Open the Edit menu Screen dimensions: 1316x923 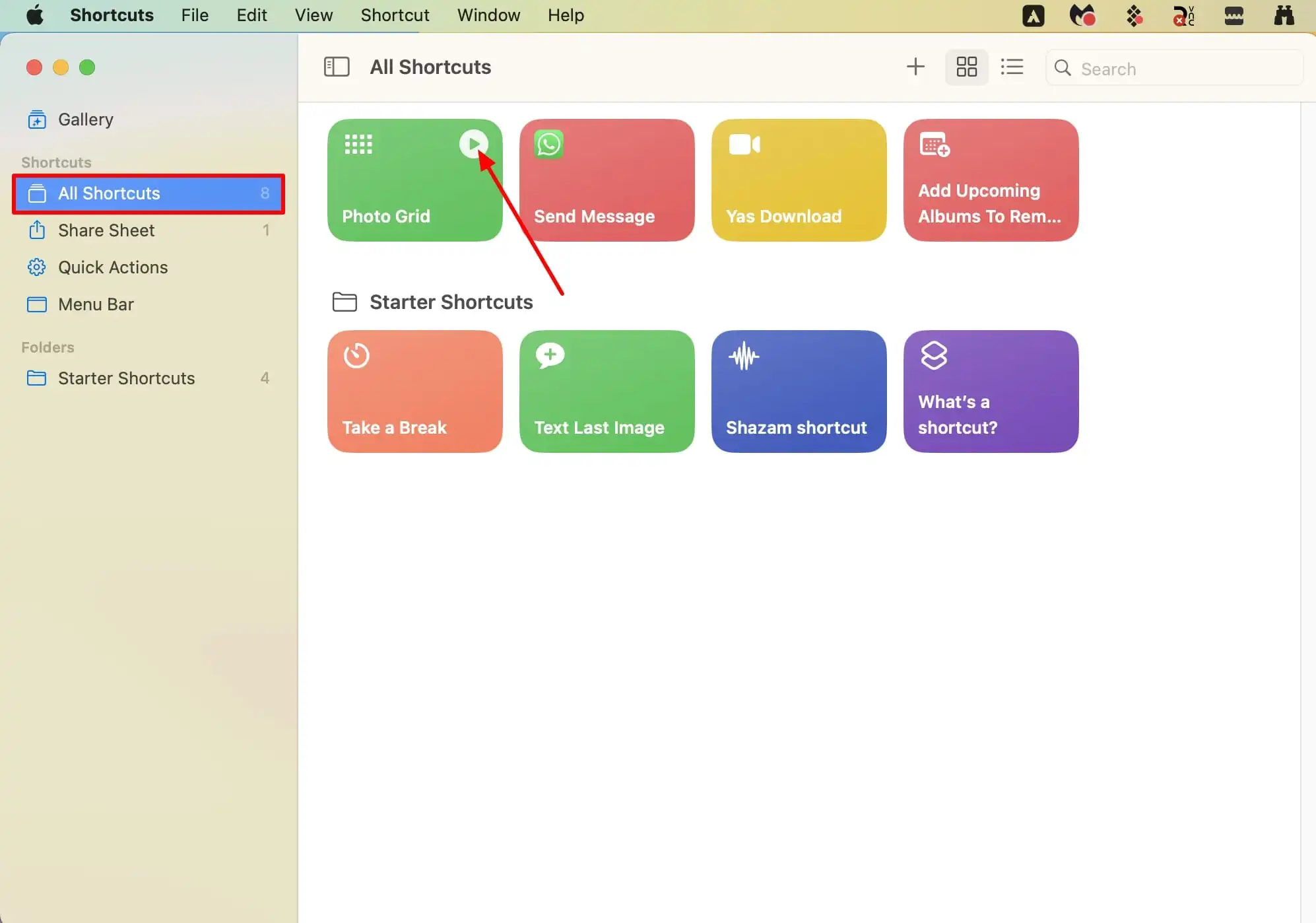pos(252,15)
